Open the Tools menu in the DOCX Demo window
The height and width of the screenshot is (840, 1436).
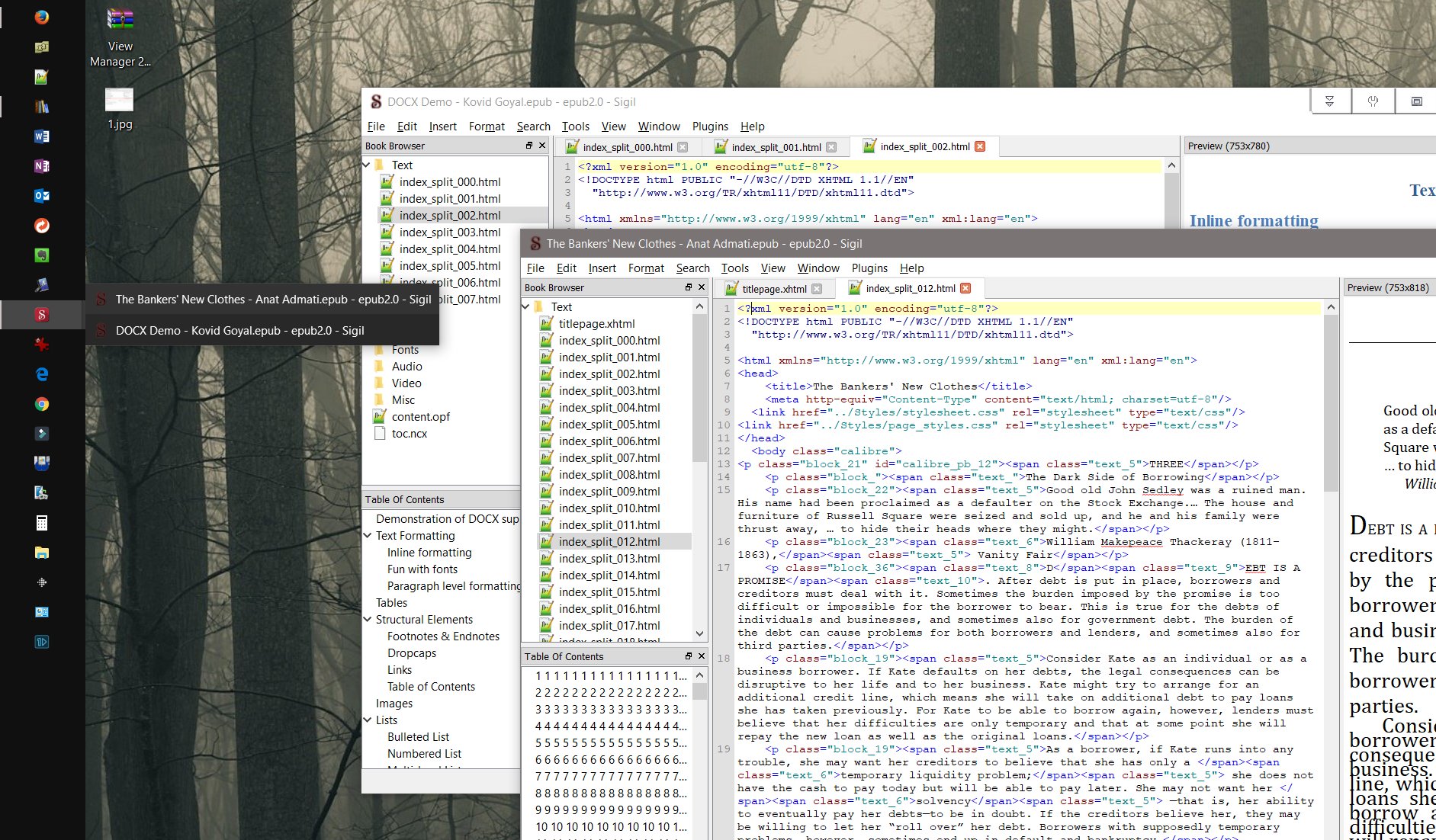575,127
